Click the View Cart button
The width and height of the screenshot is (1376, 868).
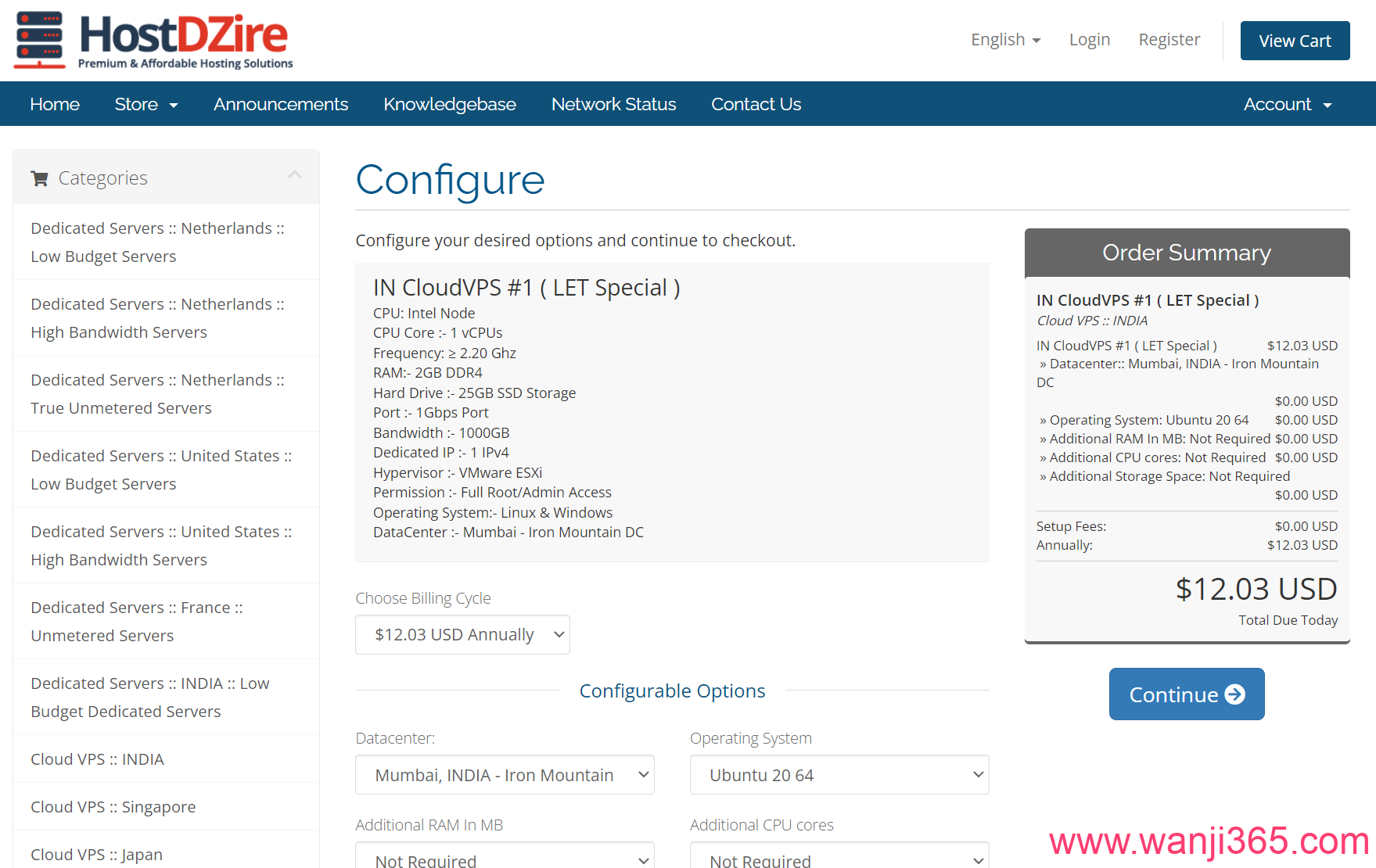pyautogui.click(x=1295, y=41)
